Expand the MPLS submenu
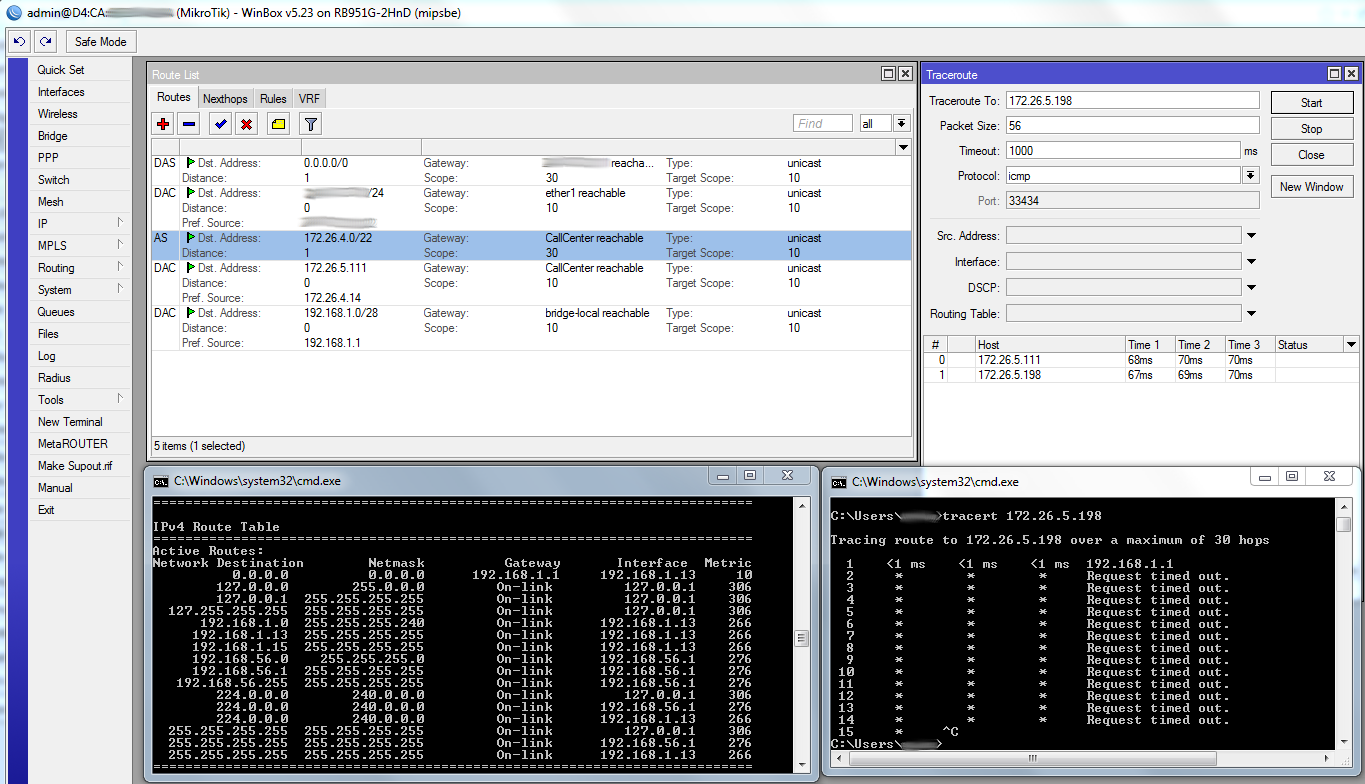Image resolution: width=1365 pixels, height=784 pixels. tap(82, 246)
